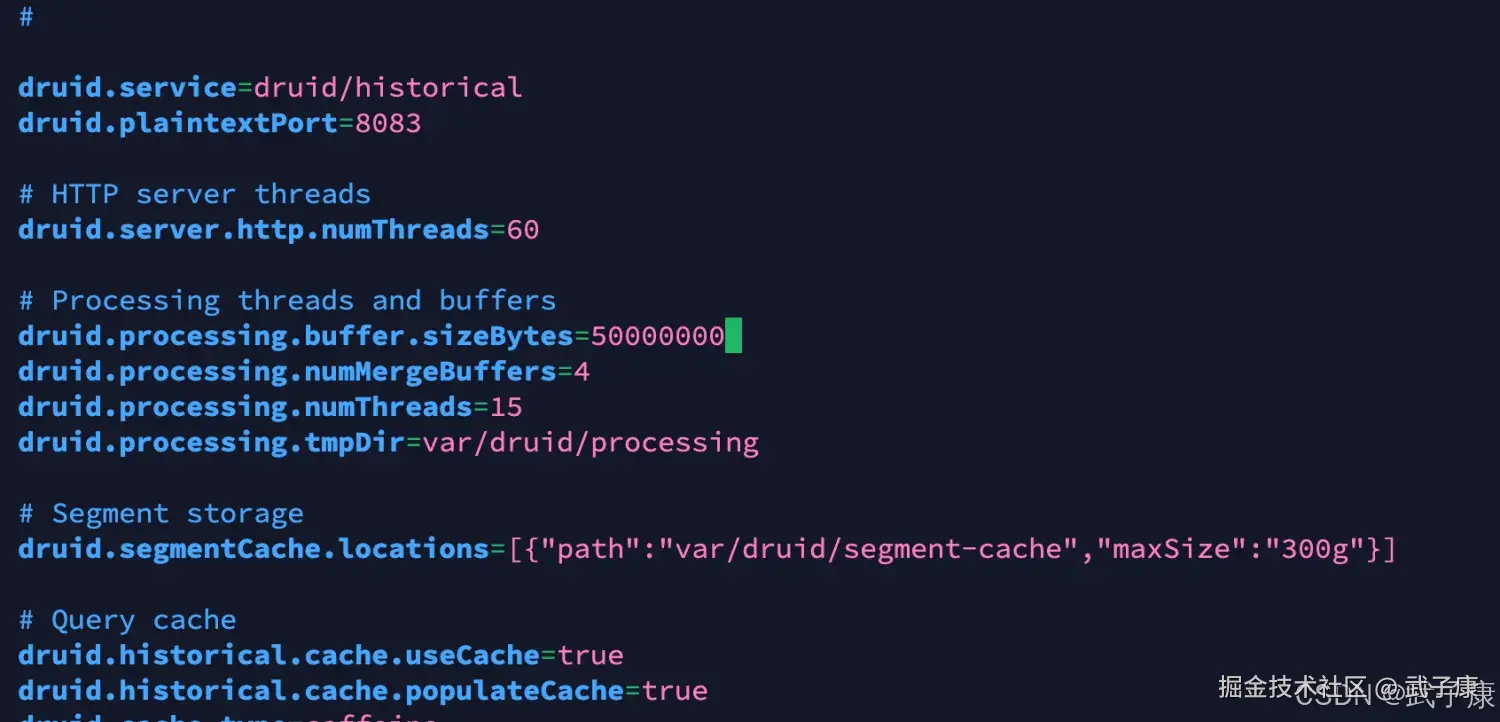1500x722 pixels.
Task: Click the green cursor block after 50000000
Action: (733, 336)
